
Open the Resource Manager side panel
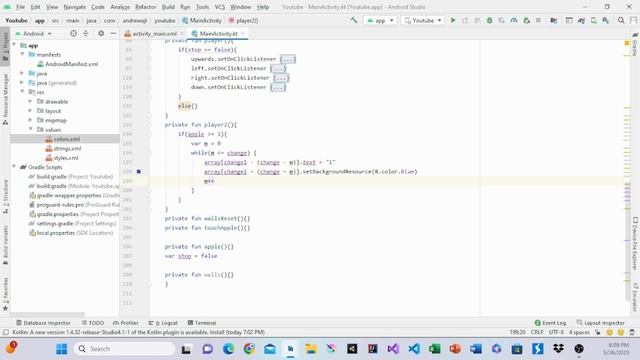coord(5,99)
